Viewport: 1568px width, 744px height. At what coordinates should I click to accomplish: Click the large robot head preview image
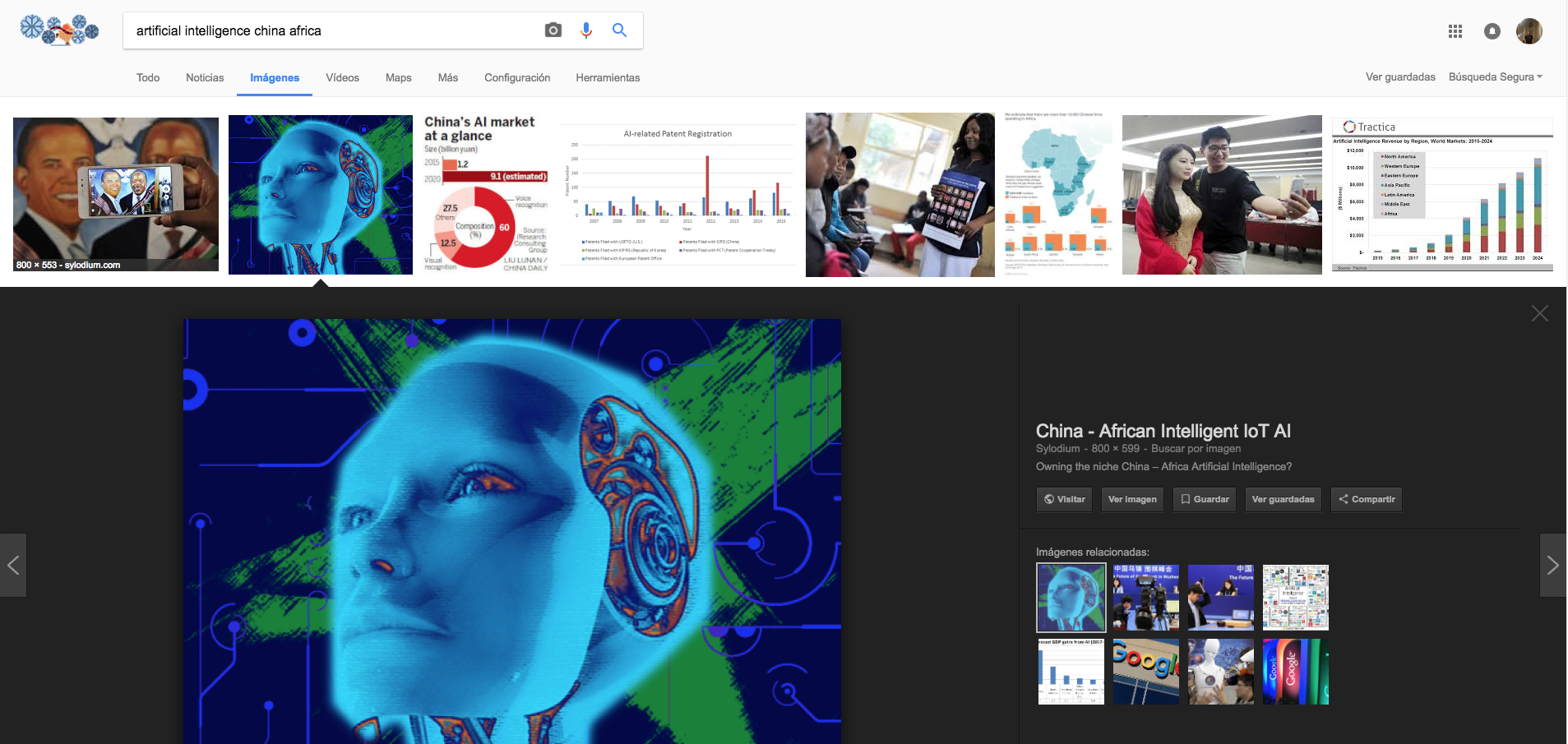point(512,531)
